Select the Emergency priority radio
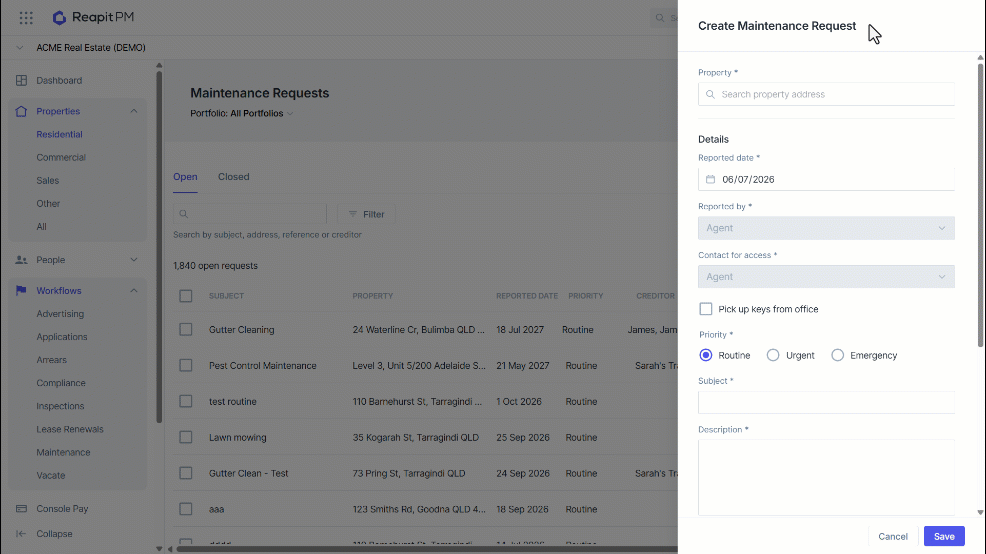This screenshot has height=554, width=986. 838,355
